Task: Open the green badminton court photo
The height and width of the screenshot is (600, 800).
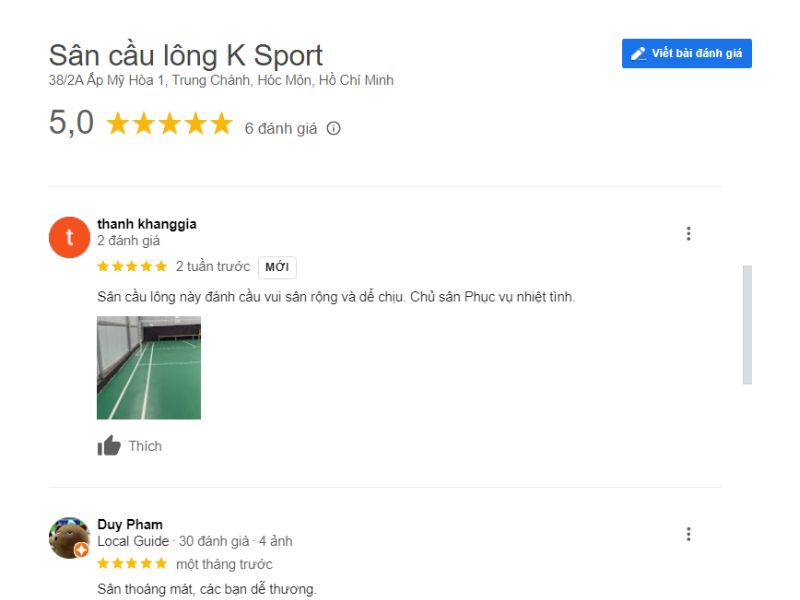Action: pyautogui.click(x=149, y=368)
